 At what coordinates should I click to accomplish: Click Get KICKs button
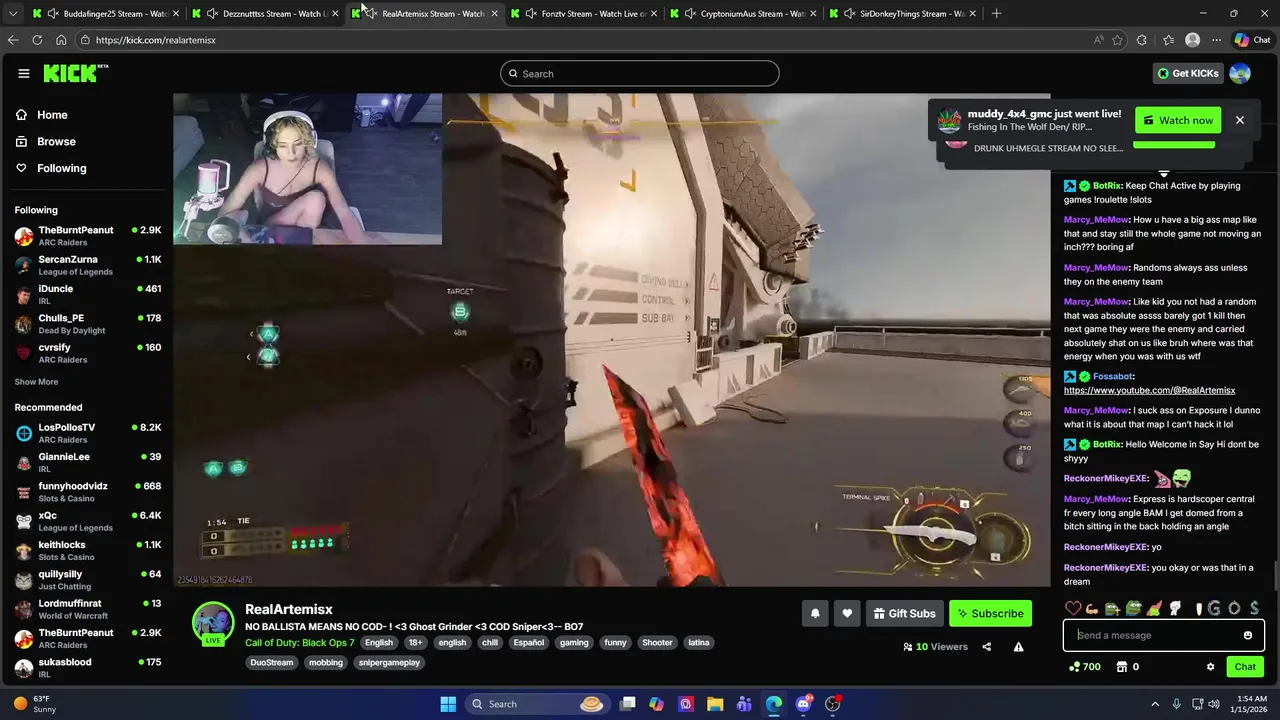pyautogui.click(x=1188, y=73)
